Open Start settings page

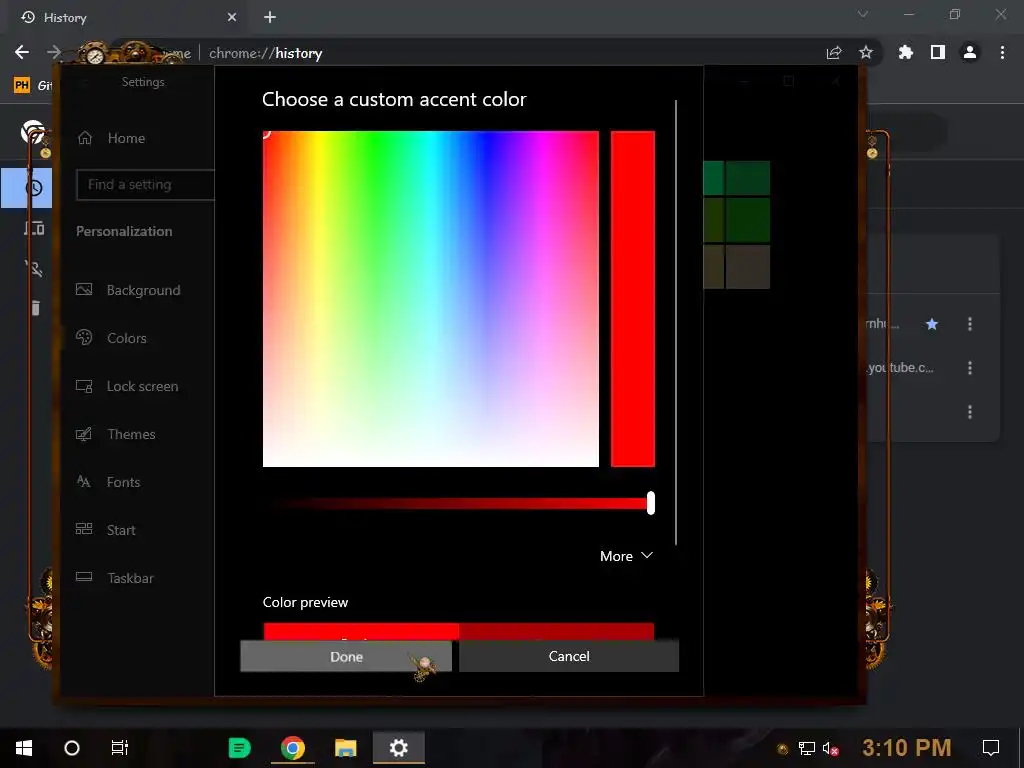[106, 530]
